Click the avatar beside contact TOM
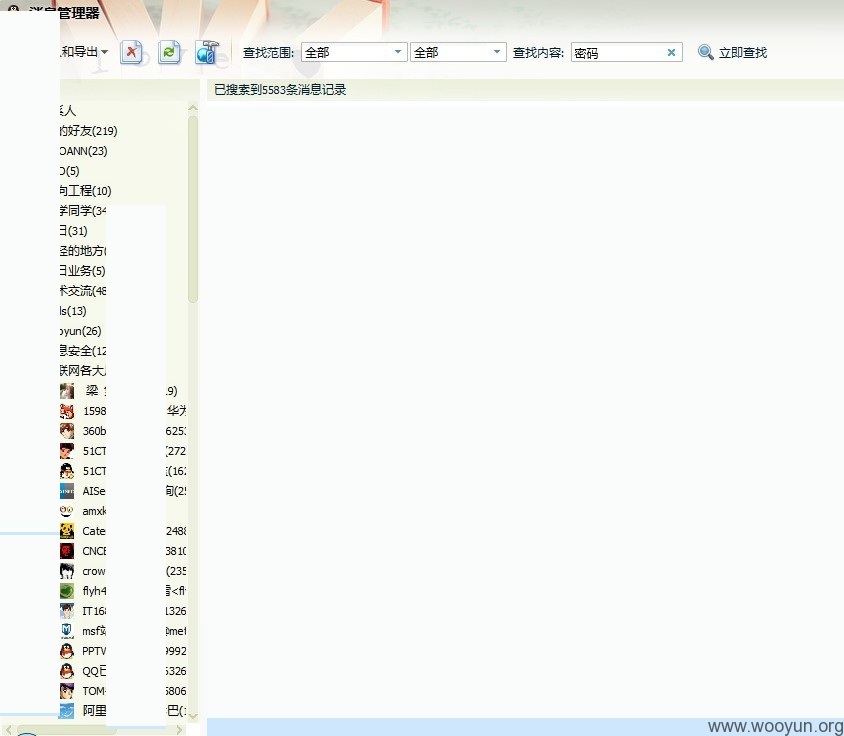 (67, 691)
